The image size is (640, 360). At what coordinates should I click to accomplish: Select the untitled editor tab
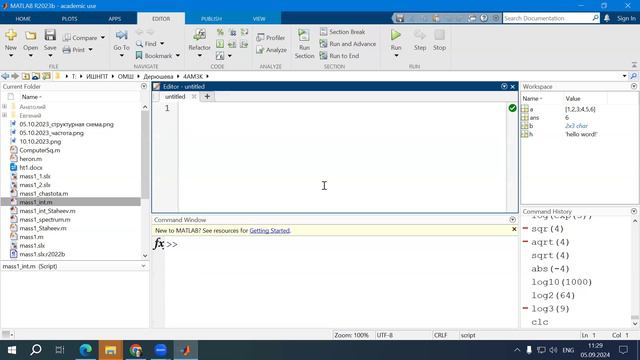(175, 97)
